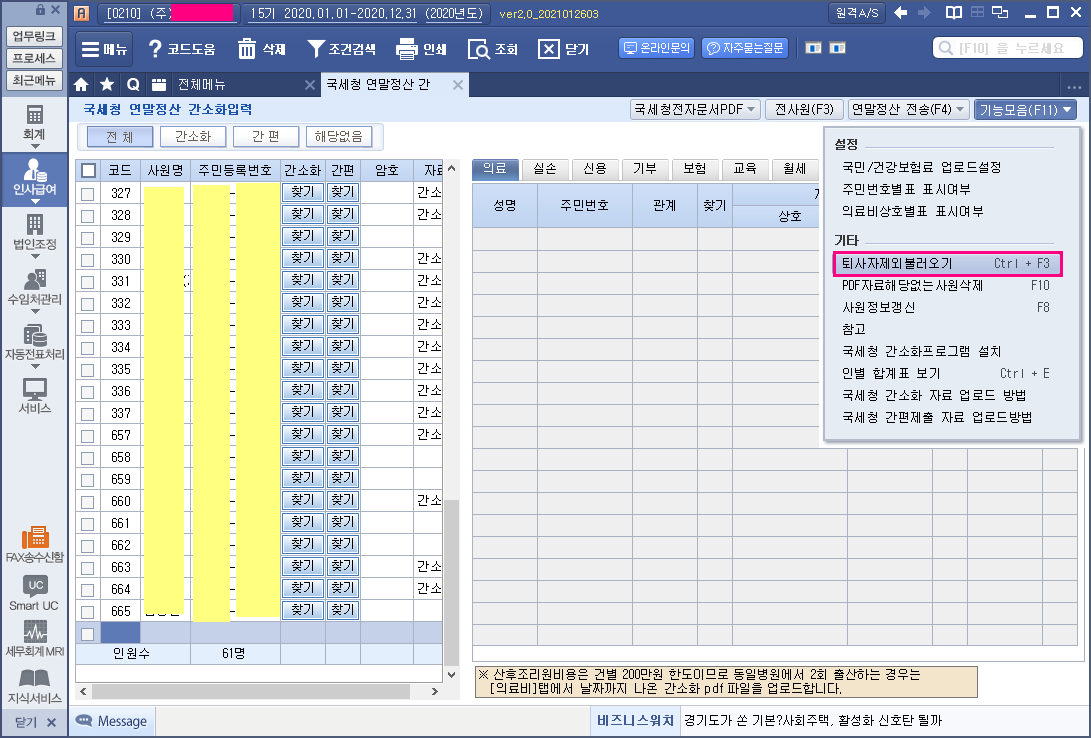Open the book icon in title bar
The image size is (1091, 738).
coord(953,13)
